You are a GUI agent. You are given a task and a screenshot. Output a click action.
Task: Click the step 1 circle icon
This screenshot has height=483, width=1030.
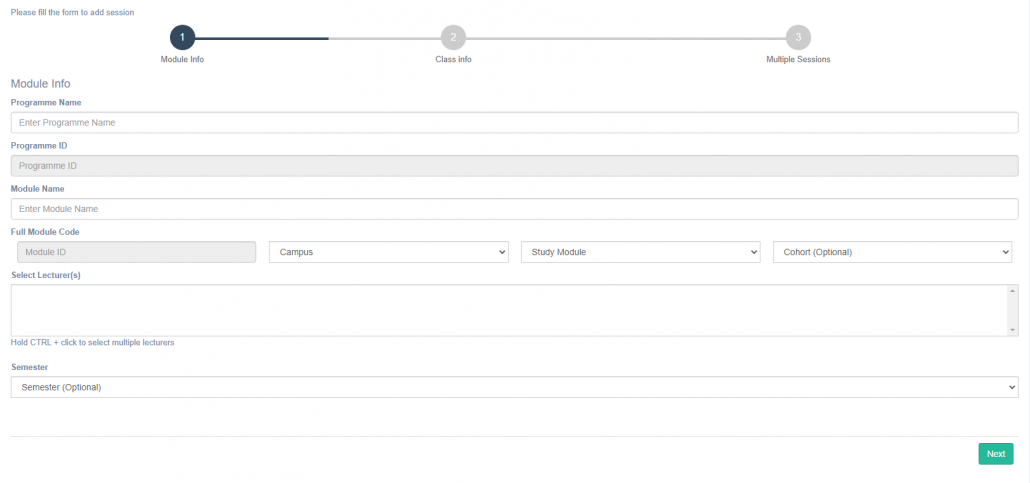[182, 37]
